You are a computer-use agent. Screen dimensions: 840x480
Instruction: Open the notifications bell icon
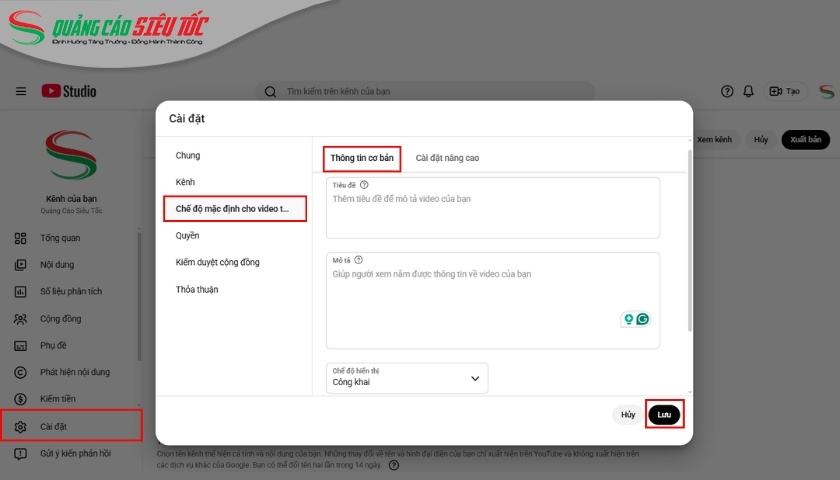[748, 92]
